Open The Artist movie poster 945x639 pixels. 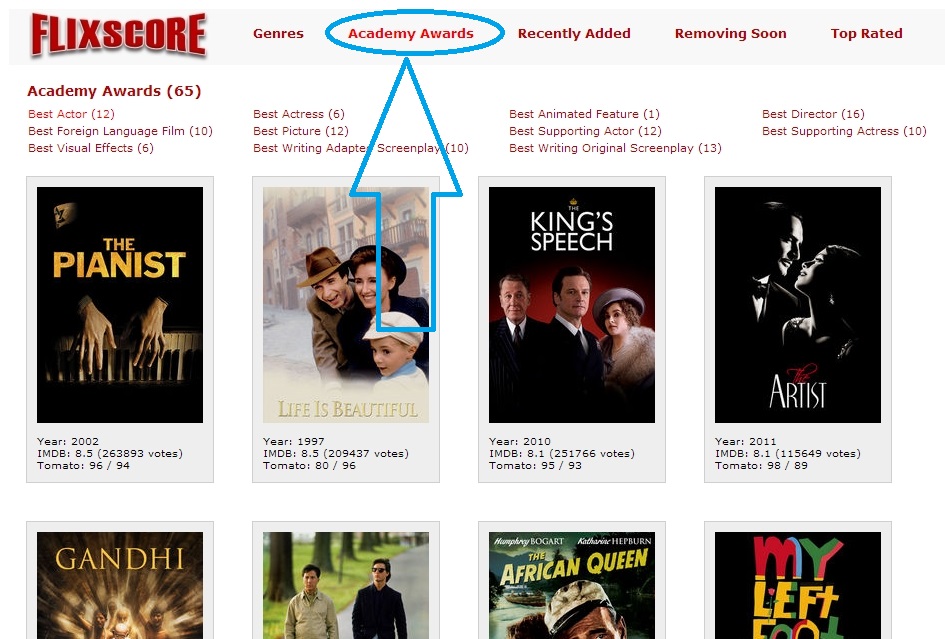[x=798, y=304]
